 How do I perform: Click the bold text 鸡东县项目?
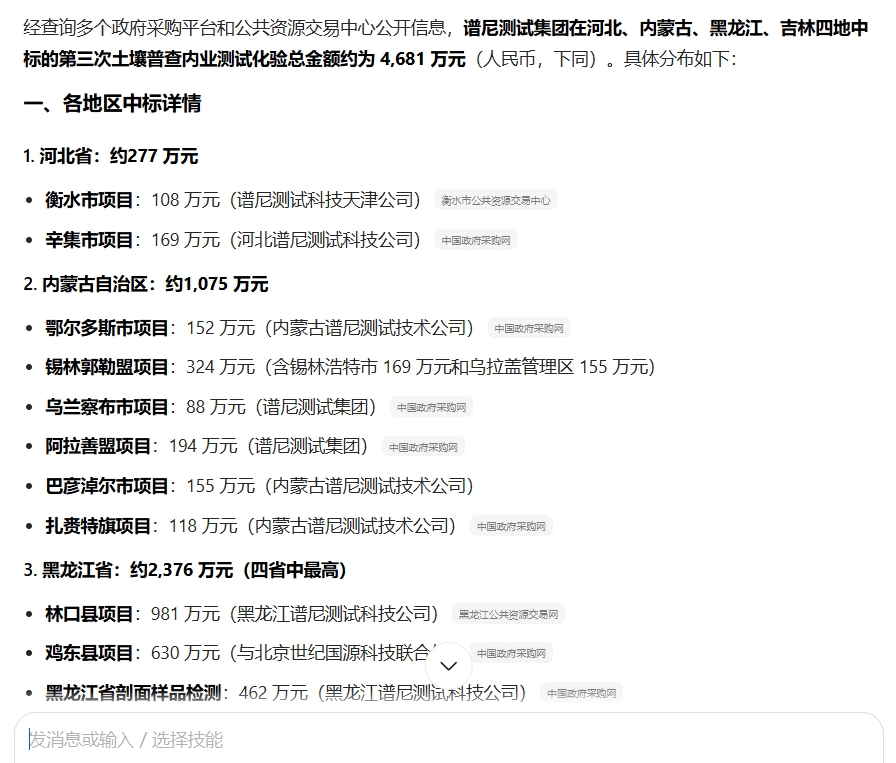click(89, 653)
